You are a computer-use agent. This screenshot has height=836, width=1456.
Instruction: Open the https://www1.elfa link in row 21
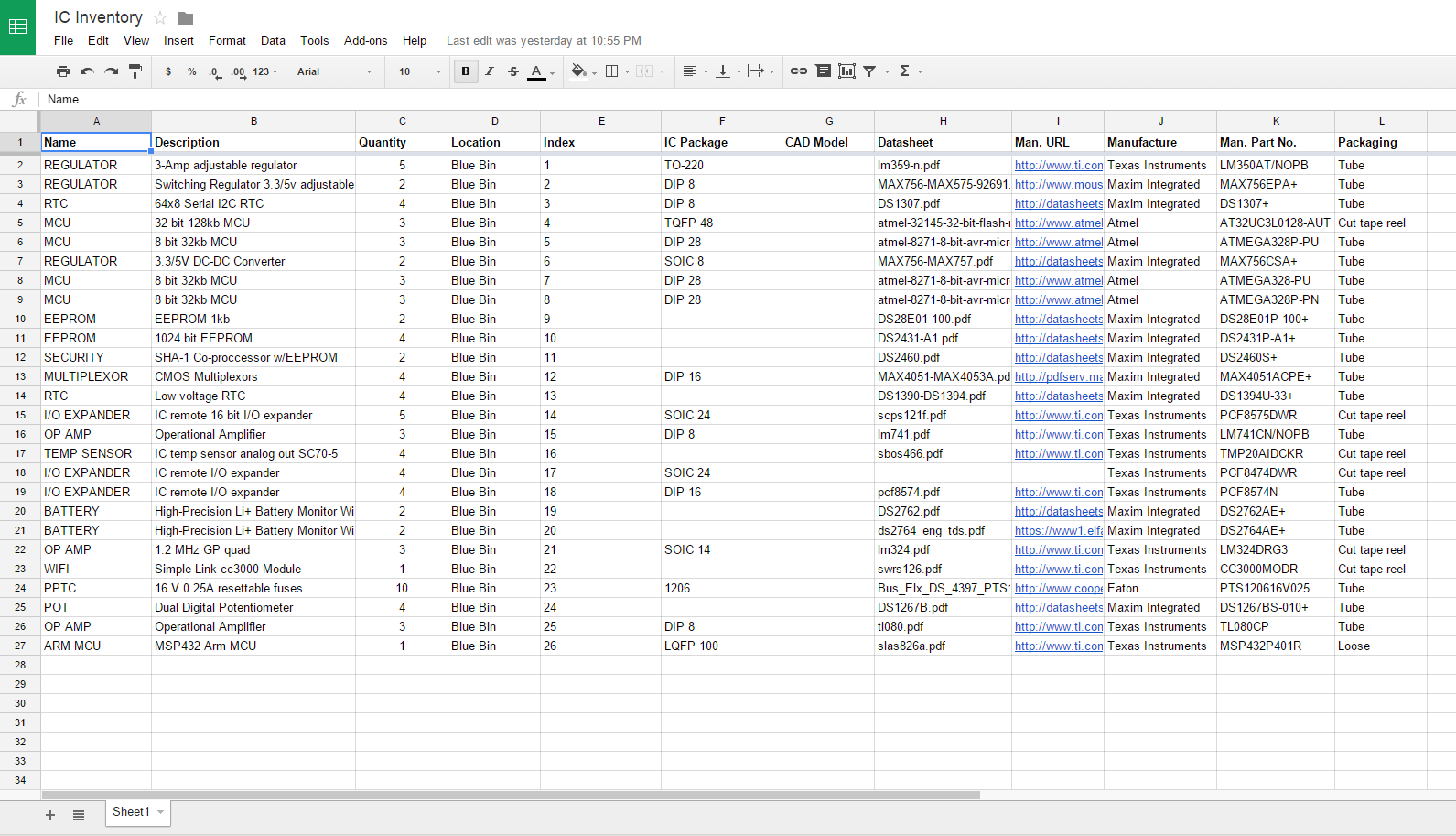point(1059,530)
